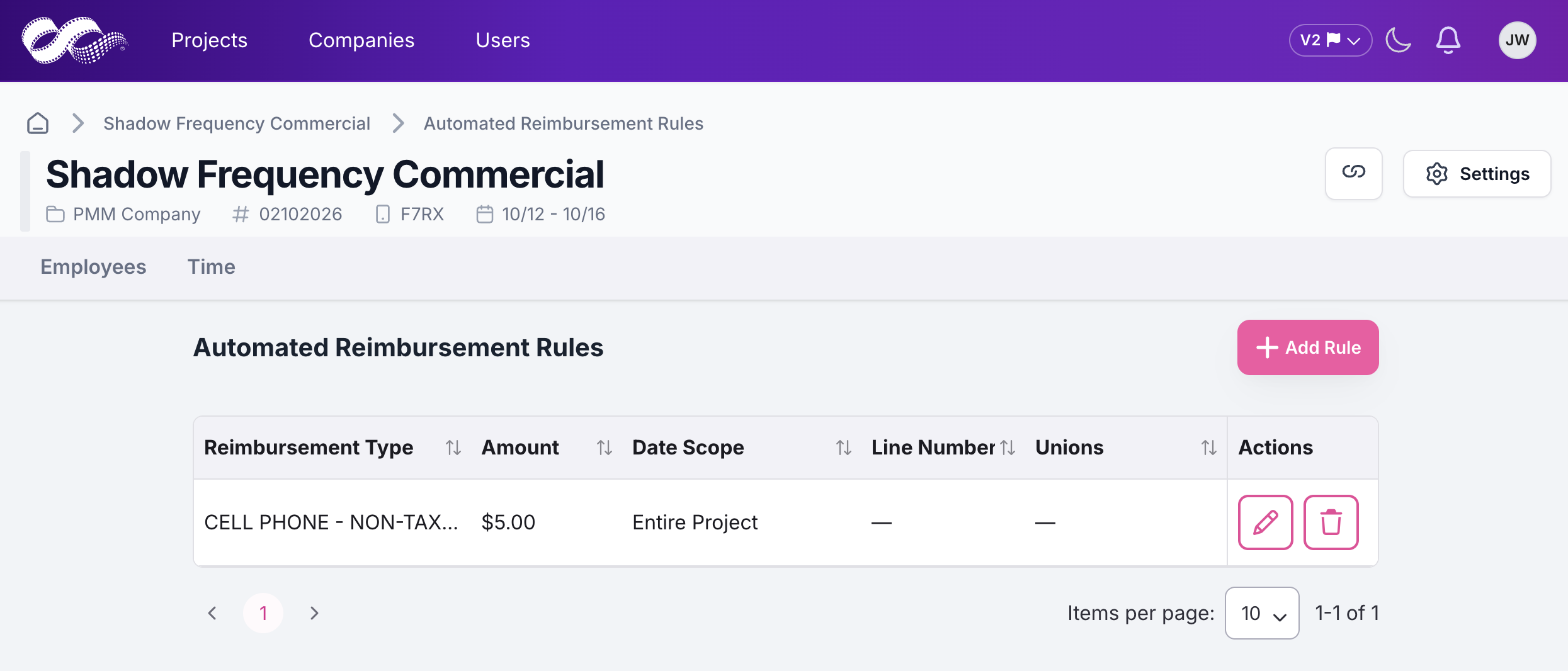Click the 10/12 - 10/16 date range
This screenshot has height=671, width=1568.
[x=554, y=214]
